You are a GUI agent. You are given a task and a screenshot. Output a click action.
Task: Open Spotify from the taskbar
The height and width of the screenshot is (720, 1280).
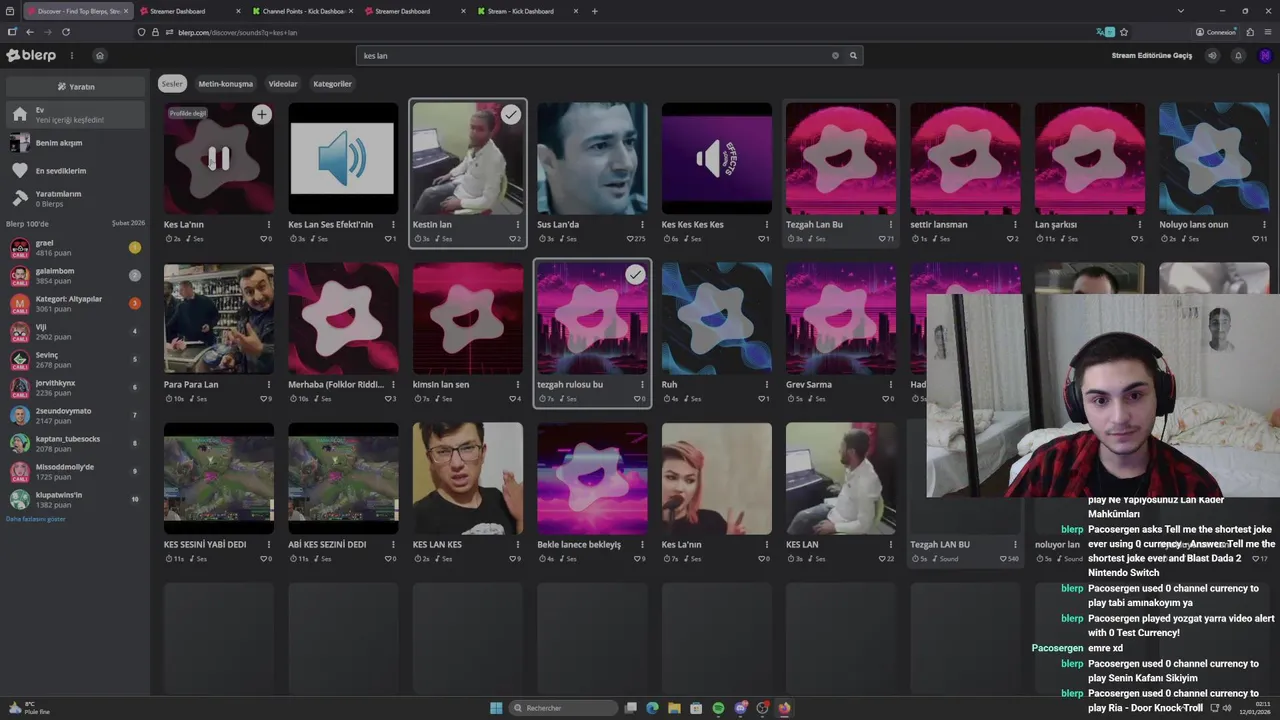tap(718, 708)
